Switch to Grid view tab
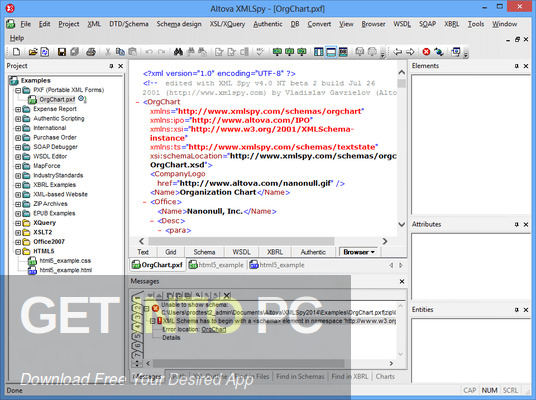 click(171, 252)
